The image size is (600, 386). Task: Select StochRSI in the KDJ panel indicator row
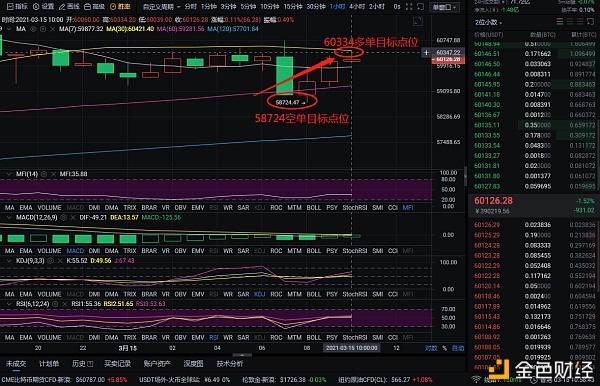tap(355, 294)
